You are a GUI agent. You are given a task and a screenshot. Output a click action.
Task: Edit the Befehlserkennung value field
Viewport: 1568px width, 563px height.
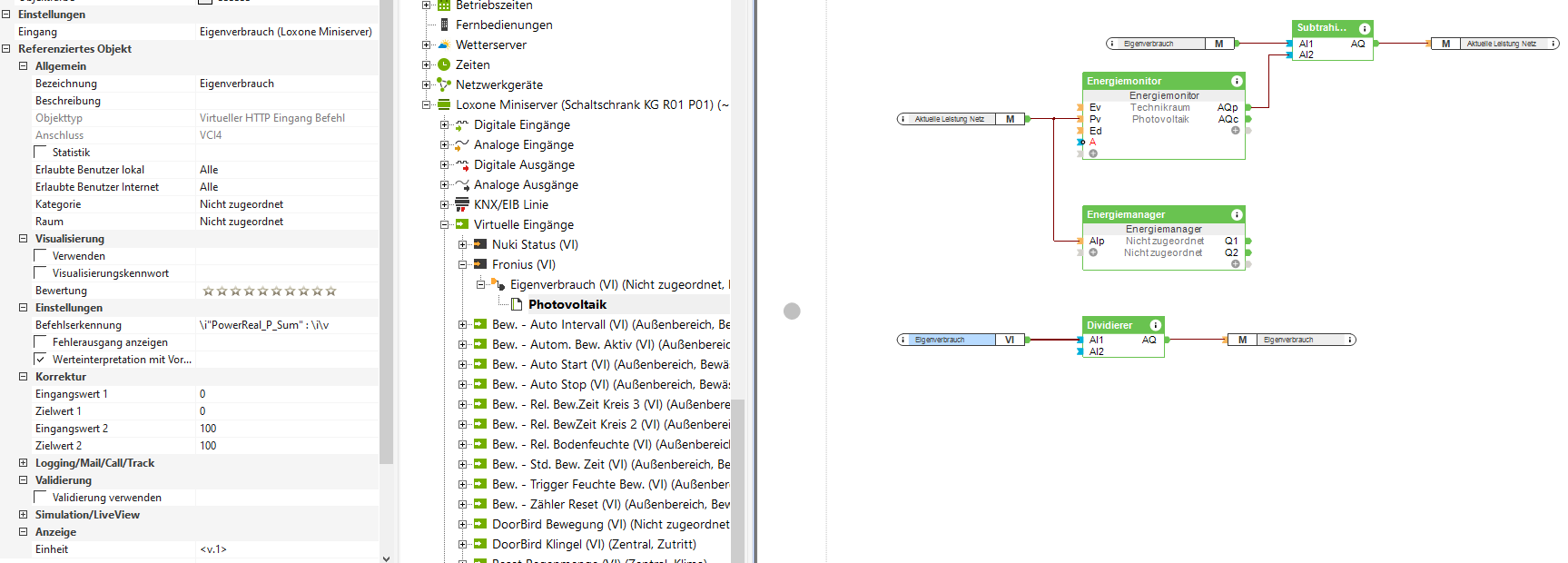(x=288, y=325)
